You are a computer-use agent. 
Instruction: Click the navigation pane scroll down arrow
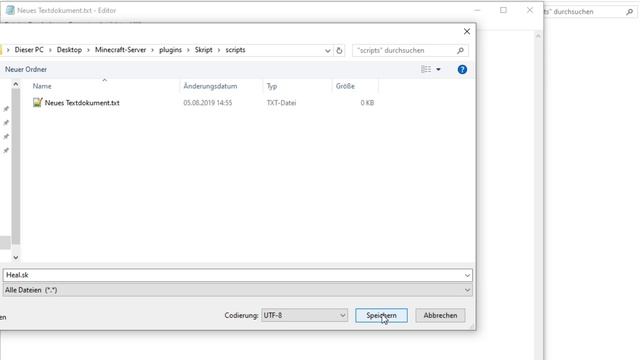[16, 258]
